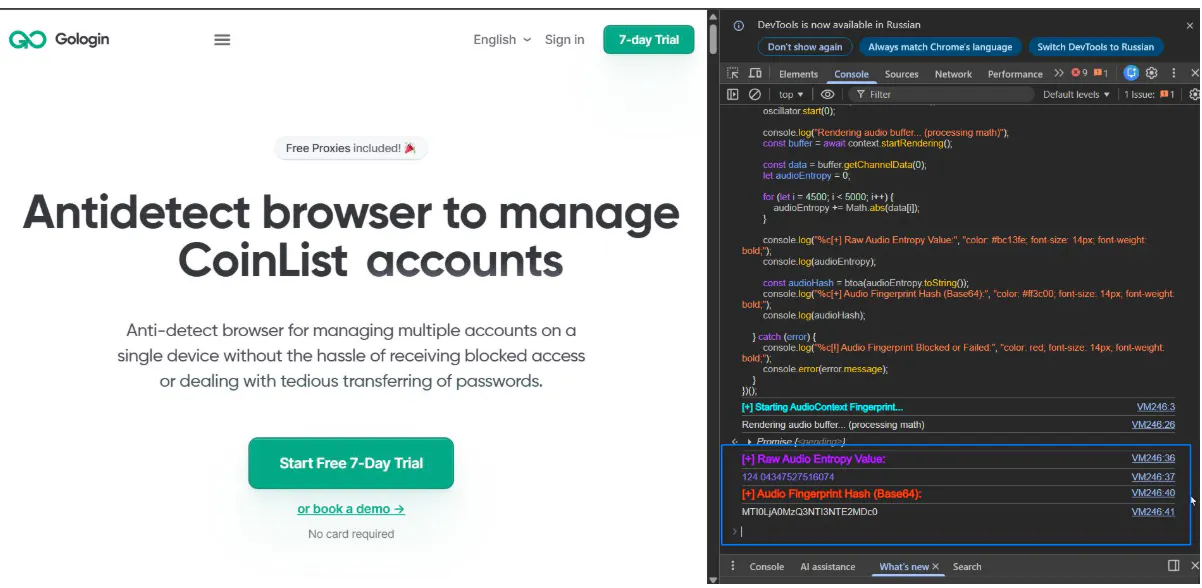This screenshot has height=588, width=1202.
Task: Click the or book a demo link
Action: click(x=351, y=509)
